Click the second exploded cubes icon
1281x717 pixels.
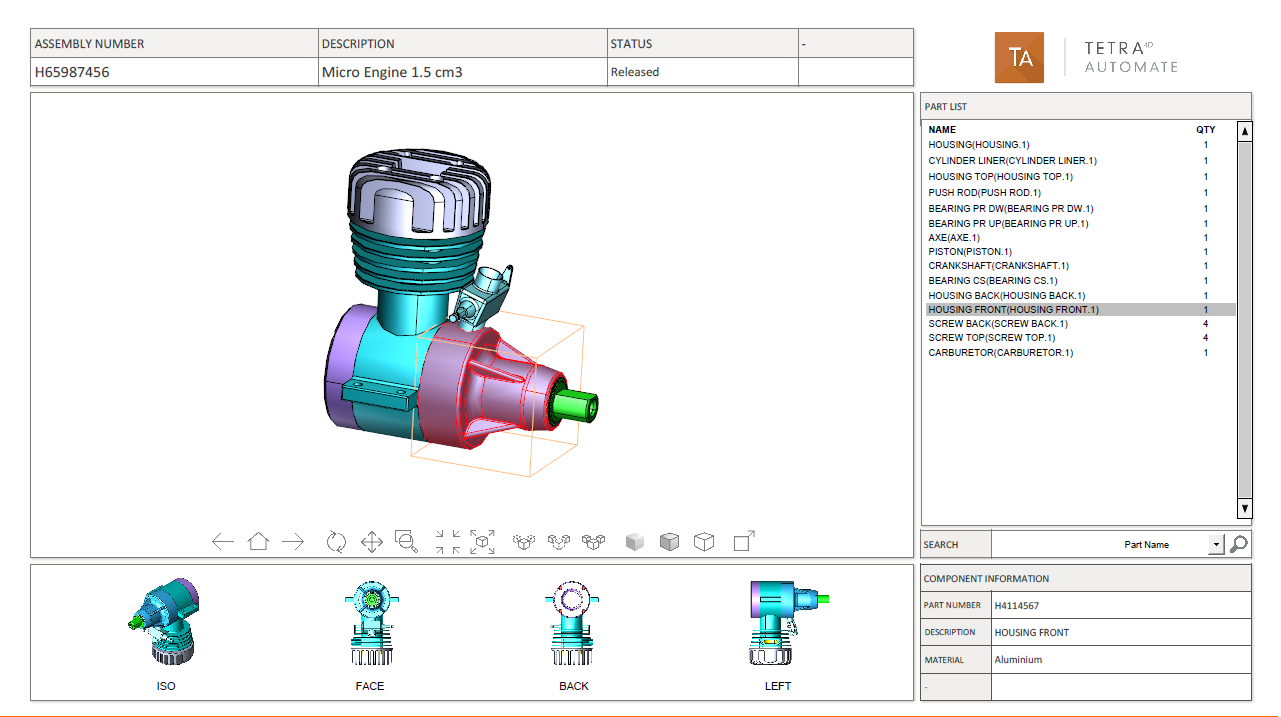559,542
